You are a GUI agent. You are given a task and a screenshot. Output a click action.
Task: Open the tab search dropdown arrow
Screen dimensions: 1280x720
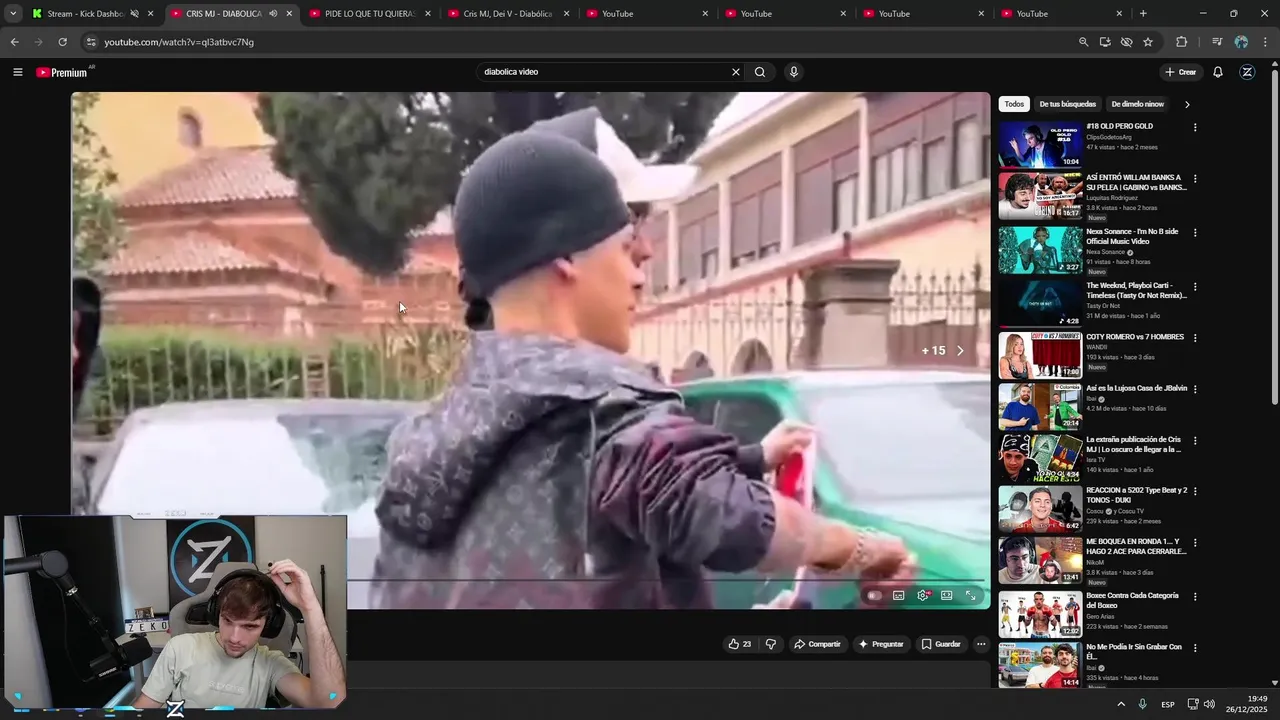click(13, 14)
